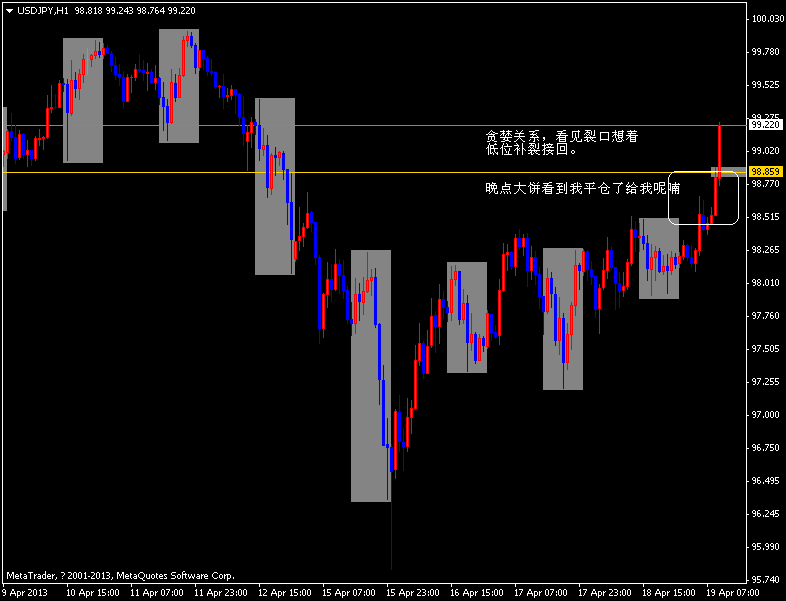
Task: Click the 17 Apr 23:00 time label
Action: pyautogui.click(x=605, y=592)
